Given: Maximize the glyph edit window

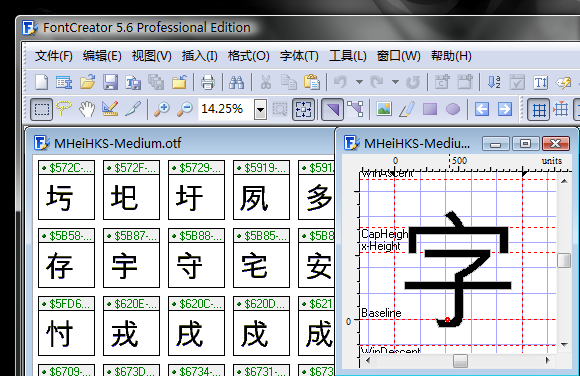Looking at the screenshot, I should 525,144.
